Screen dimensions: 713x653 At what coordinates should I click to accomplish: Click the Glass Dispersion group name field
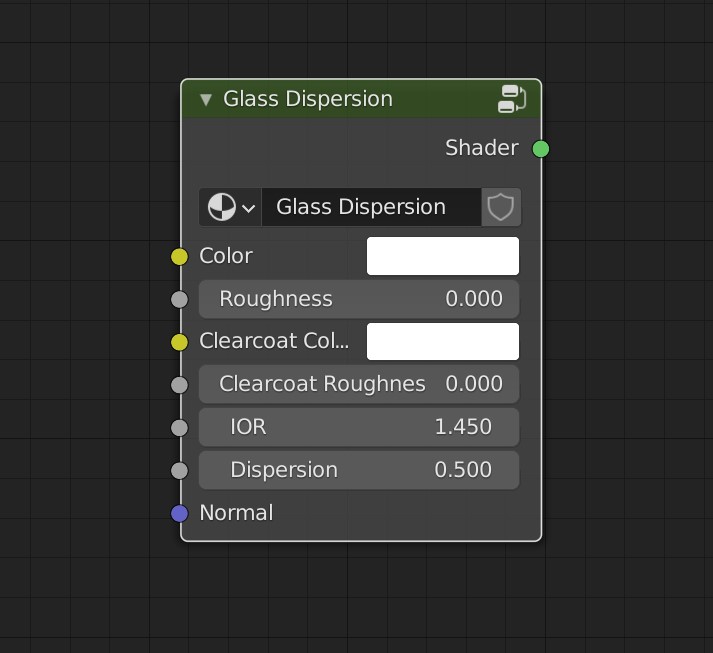pyautogui.click(x=370, y=207)
